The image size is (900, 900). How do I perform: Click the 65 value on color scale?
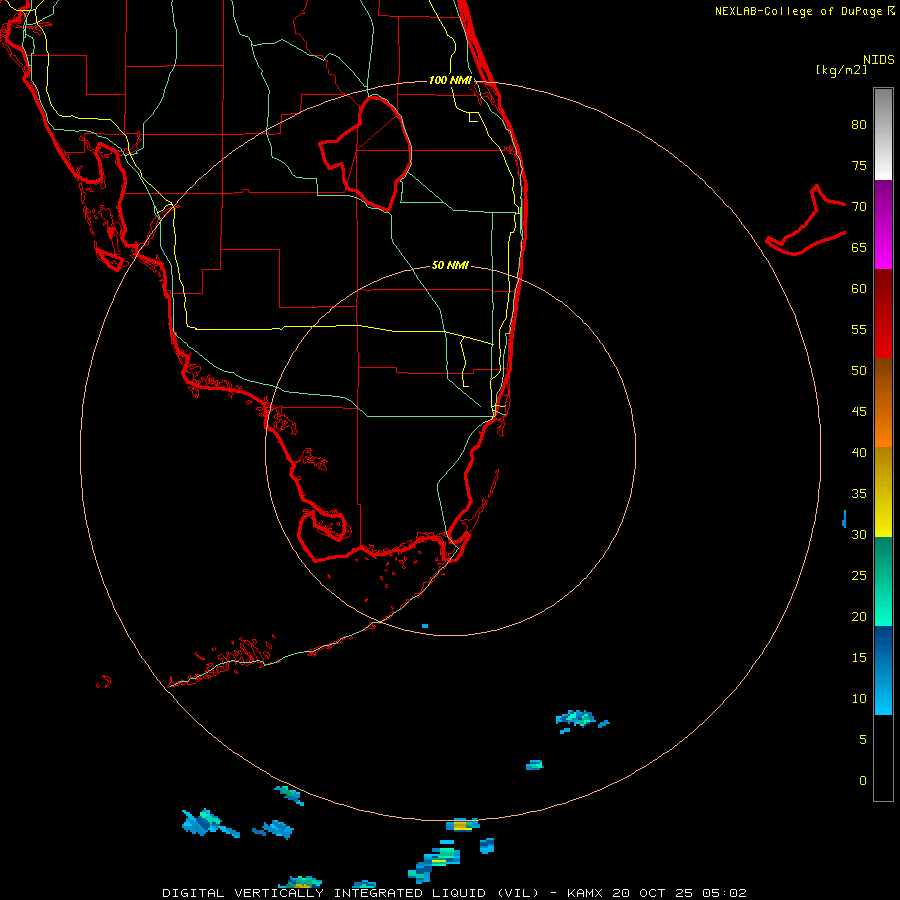click(859, 247)
